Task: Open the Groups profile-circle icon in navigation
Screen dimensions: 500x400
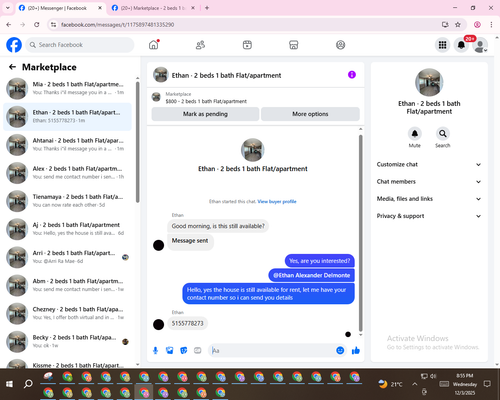Action: click(340, 45)
